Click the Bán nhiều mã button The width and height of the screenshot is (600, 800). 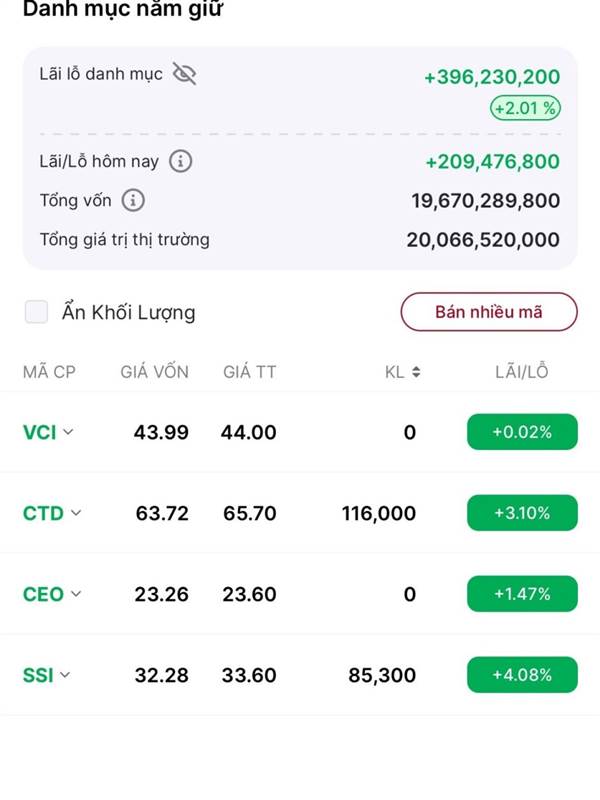(x=489, y=312)
